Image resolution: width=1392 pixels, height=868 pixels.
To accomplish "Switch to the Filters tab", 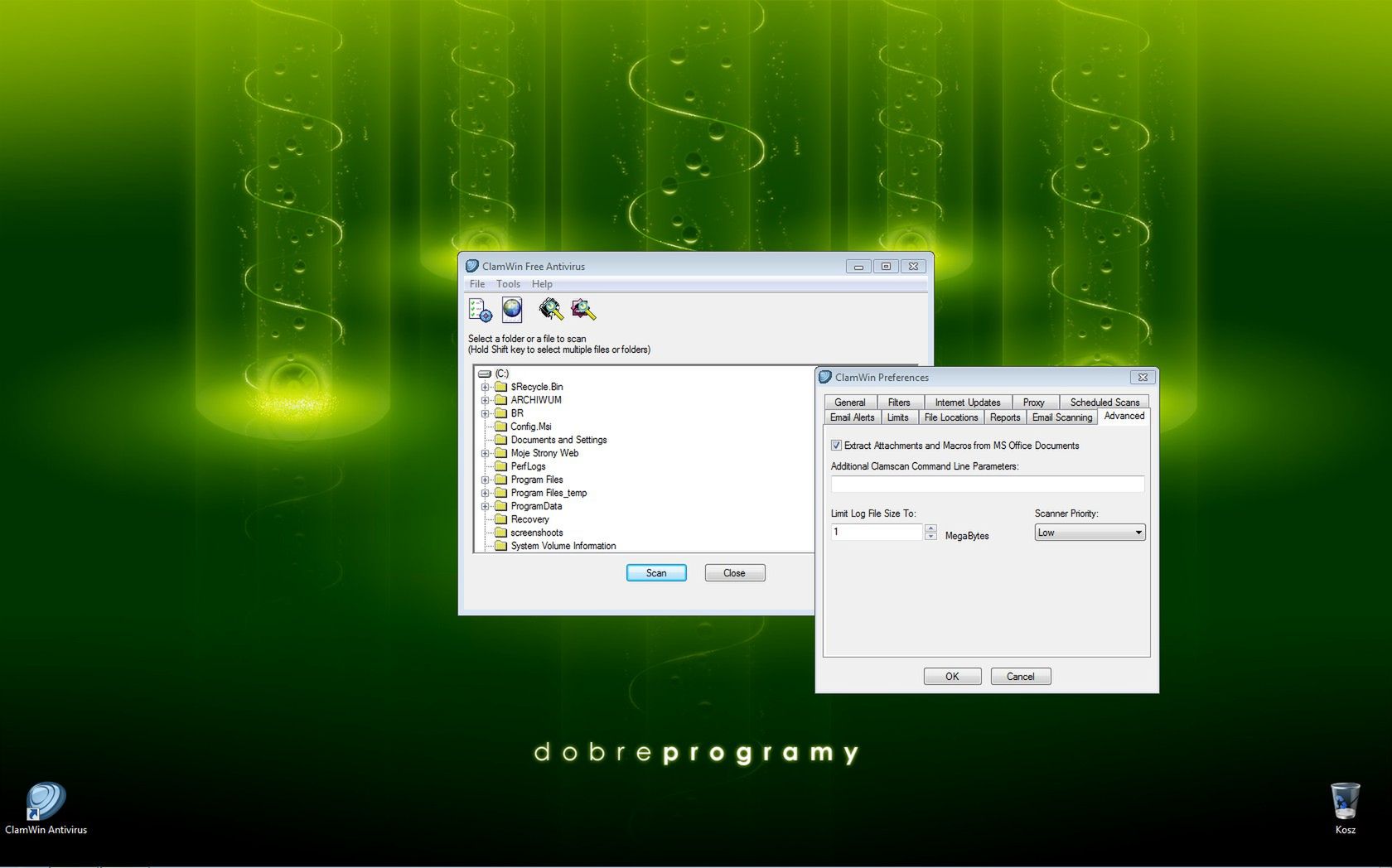I will click(x=899, y=402).
